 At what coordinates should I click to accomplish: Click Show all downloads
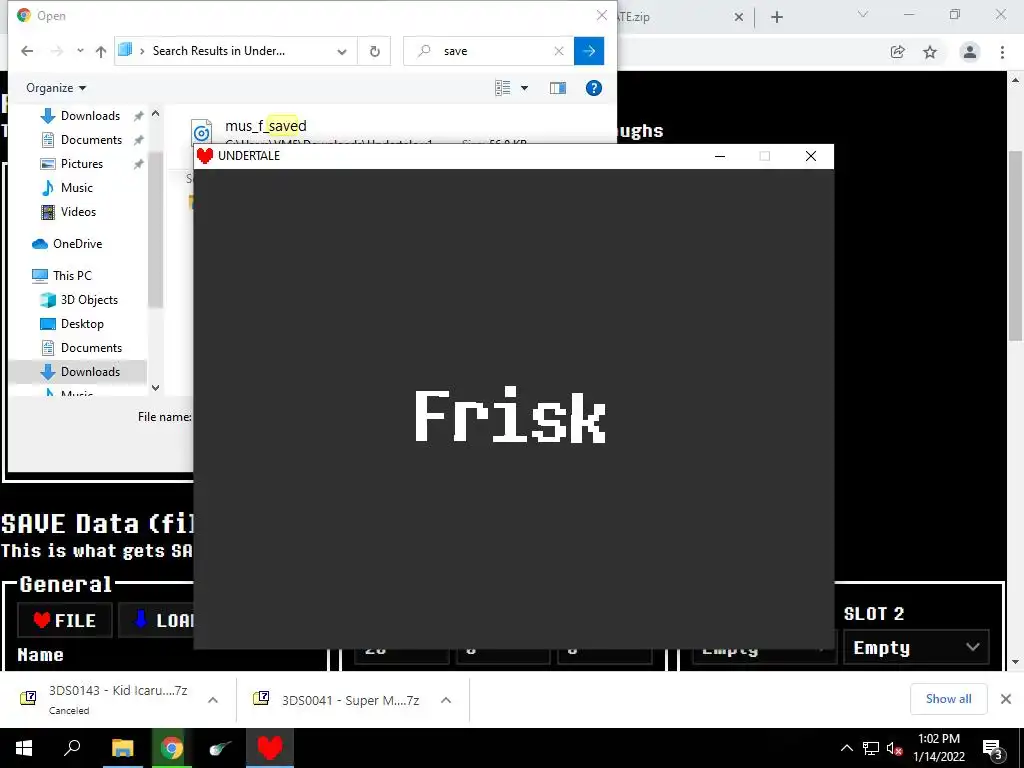[x=948, y=699]
